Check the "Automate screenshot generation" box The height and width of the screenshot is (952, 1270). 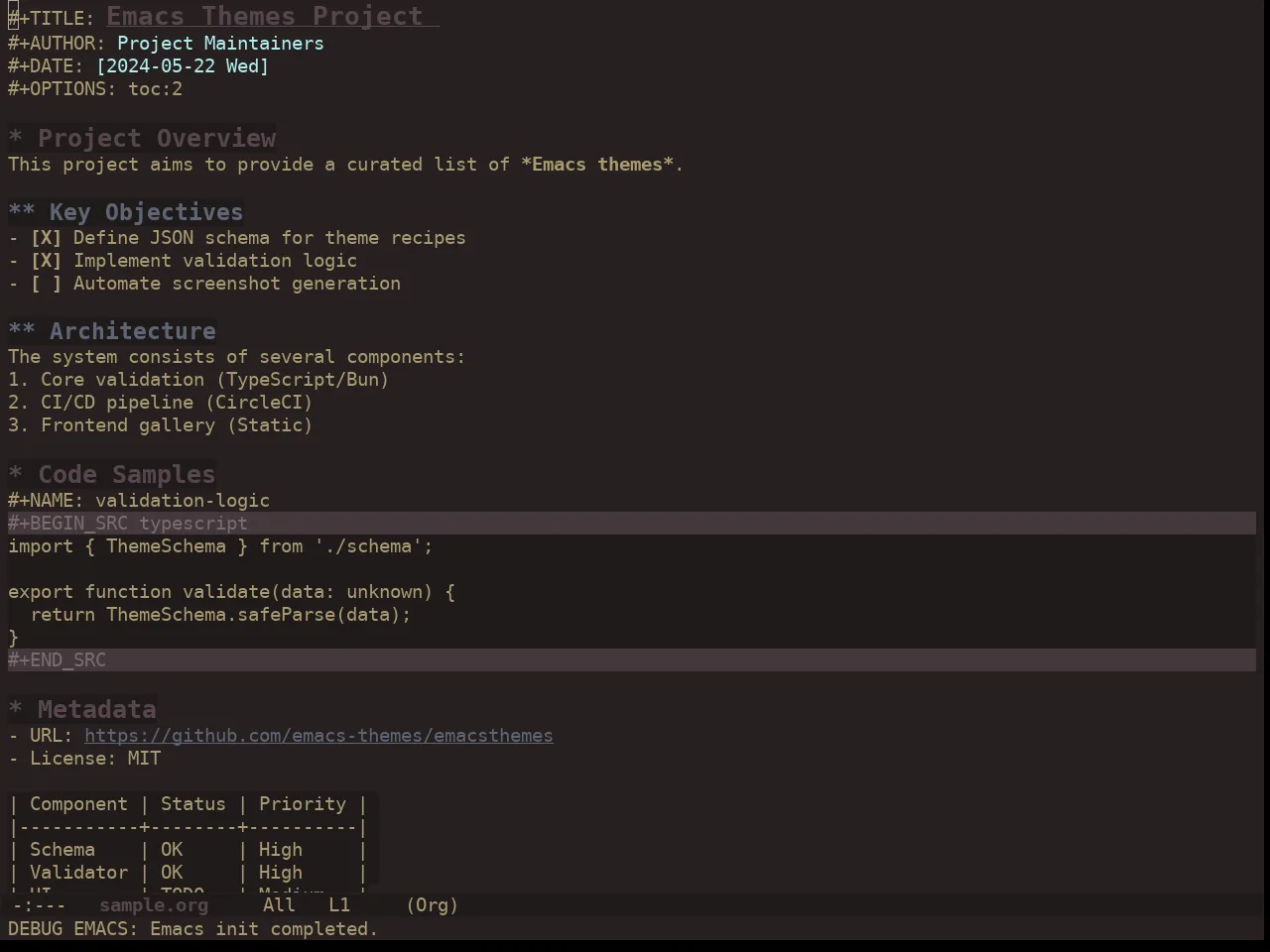(46, 284)
